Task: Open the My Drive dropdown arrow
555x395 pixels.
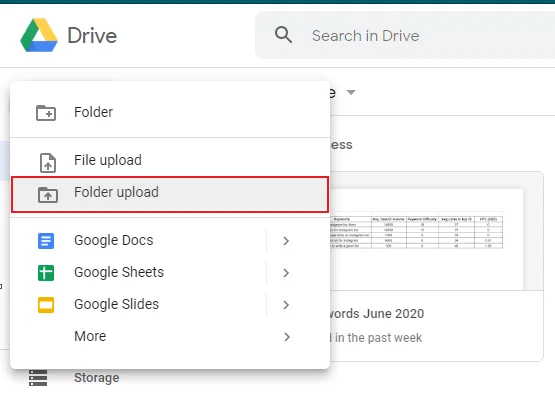Action: [351, 92]
